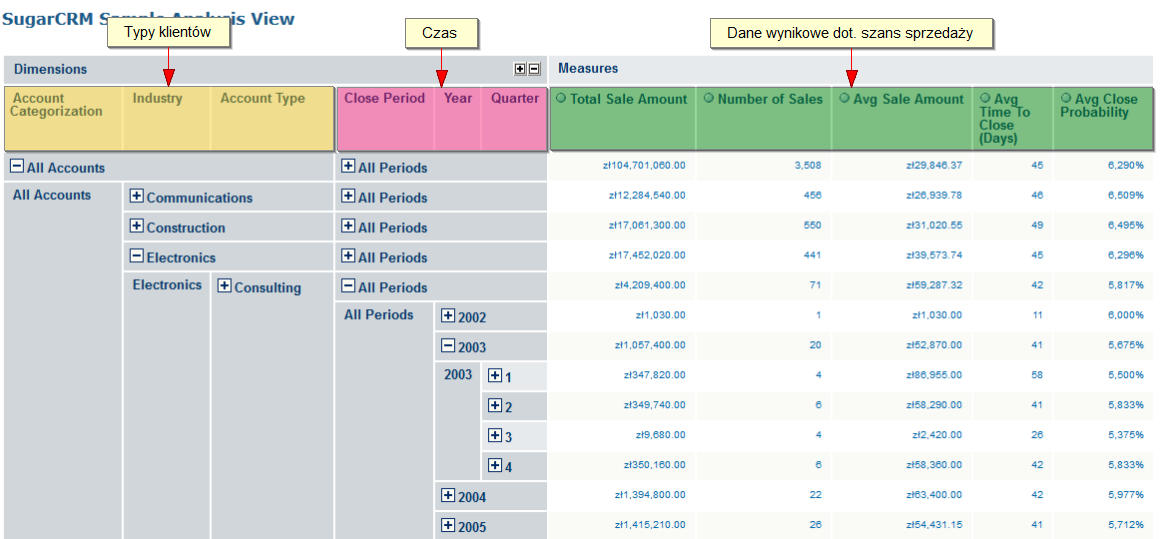Expand the Communications industry node
This screenshot has width=1163, height=539.
pyautogui.click(x=137, y=197)
